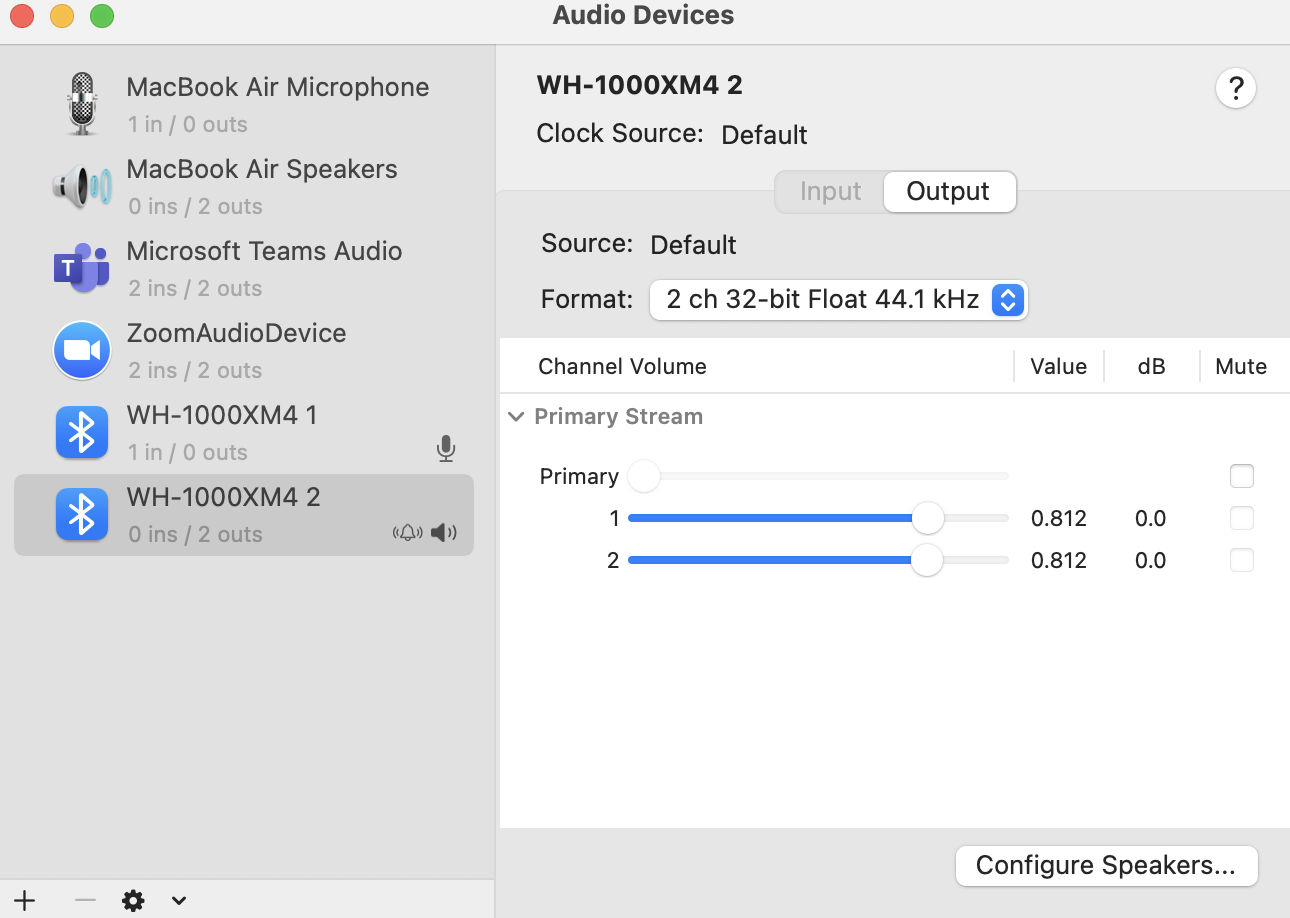1290x918 pixels.
Task: Toggle mute checkbox for channel 2
Action: 1241,560
